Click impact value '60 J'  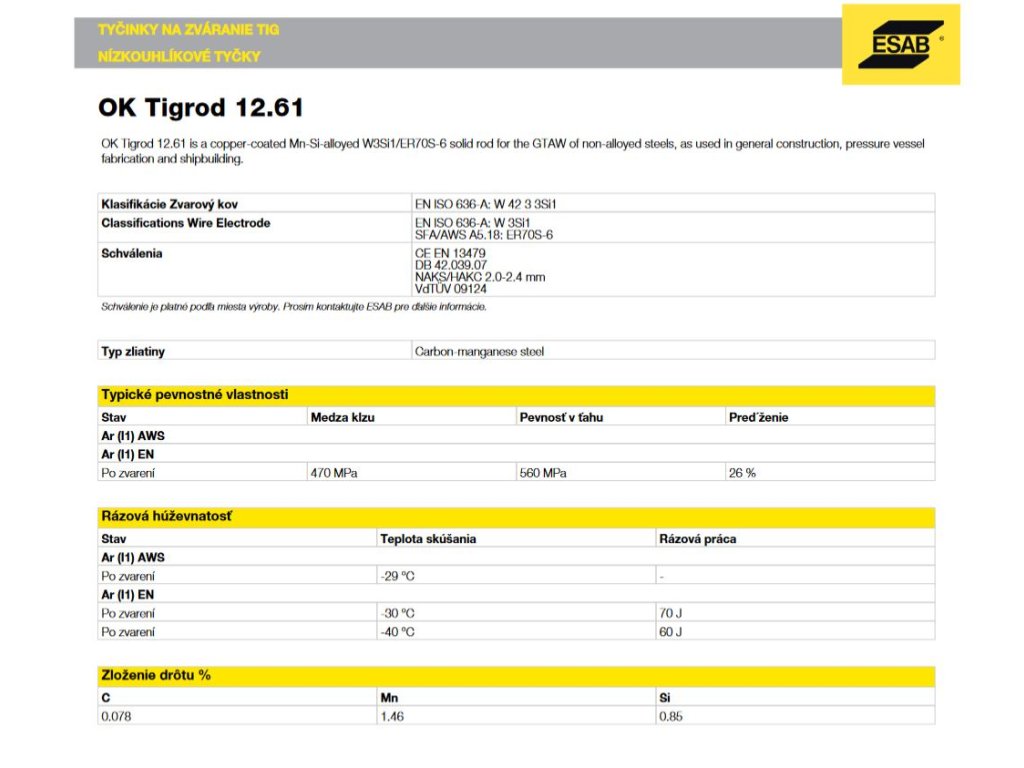(670, 632)
